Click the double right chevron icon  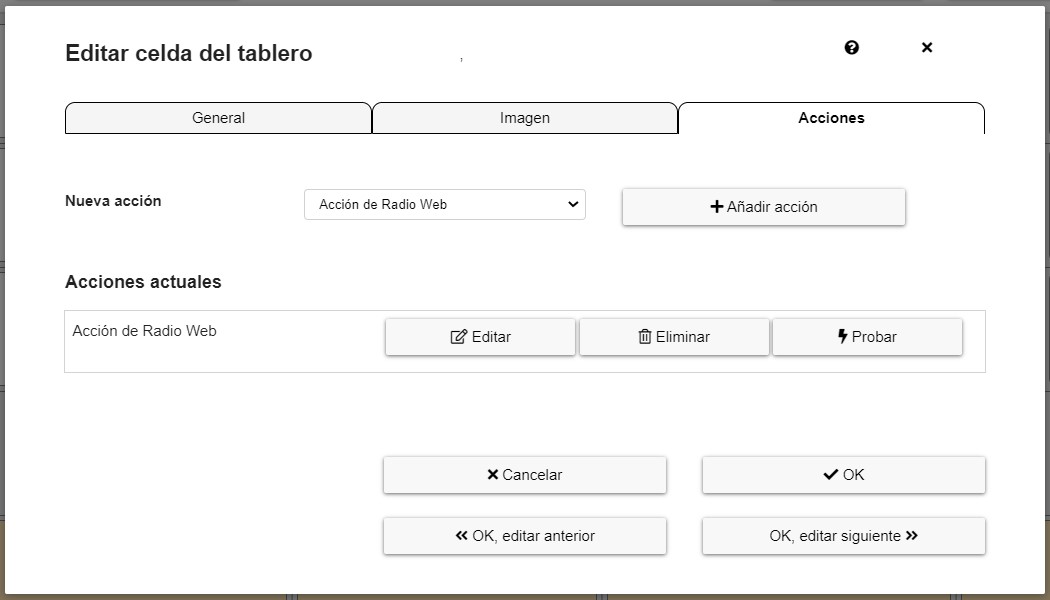click(x=912, y=536)
